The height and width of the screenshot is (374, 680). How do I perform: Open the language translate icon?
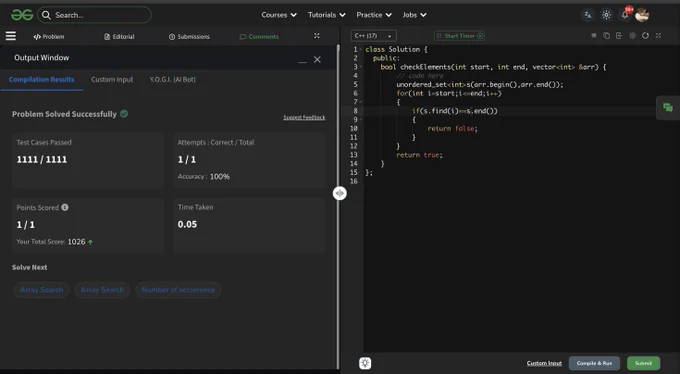588,15
